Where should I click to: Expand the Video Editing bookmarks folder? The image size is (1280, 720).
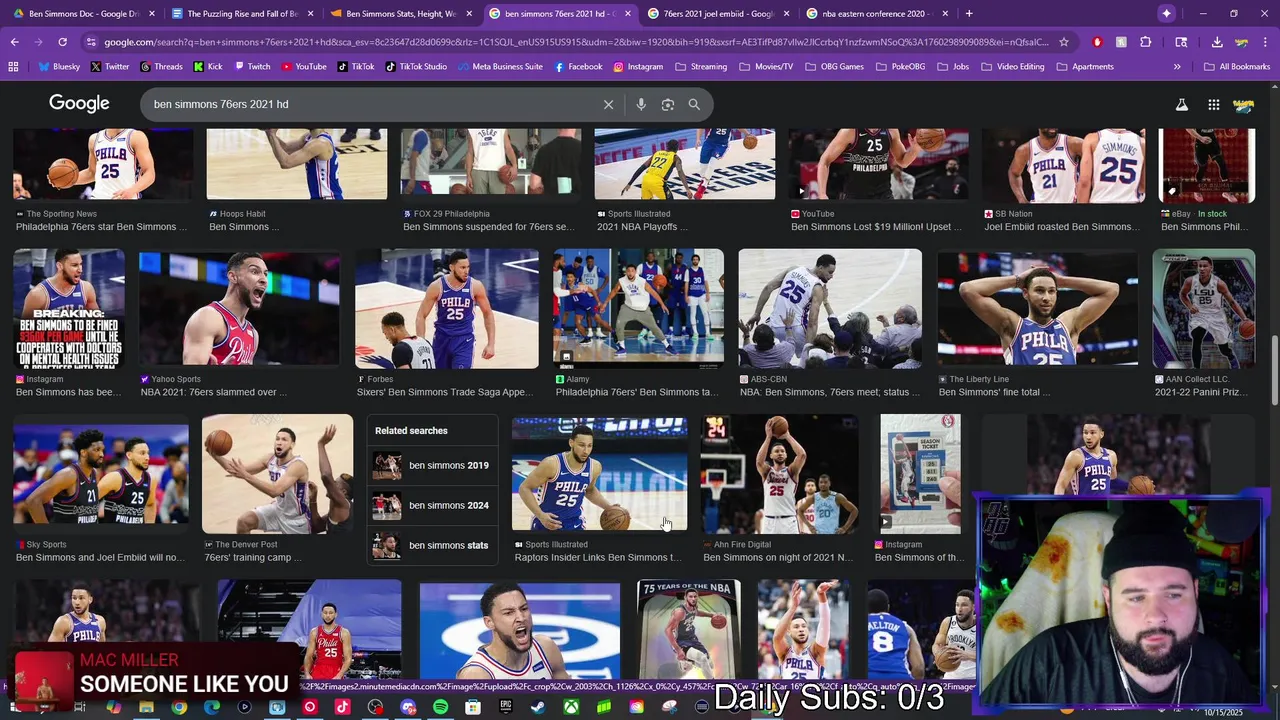click(1012, 66)
